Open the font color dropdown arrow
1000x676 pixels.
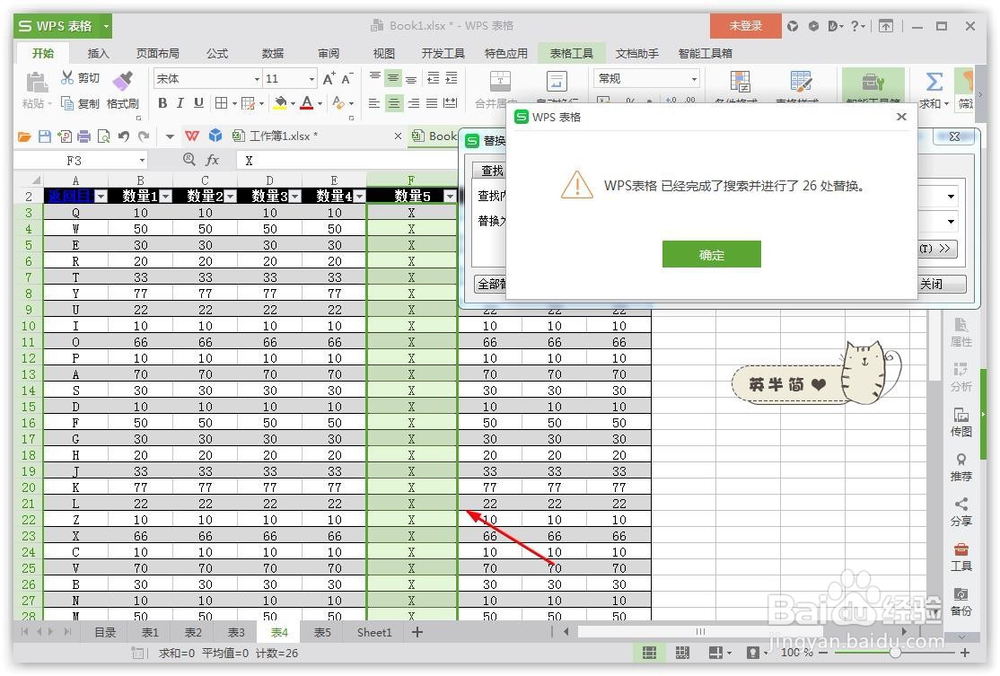point(320,103)
